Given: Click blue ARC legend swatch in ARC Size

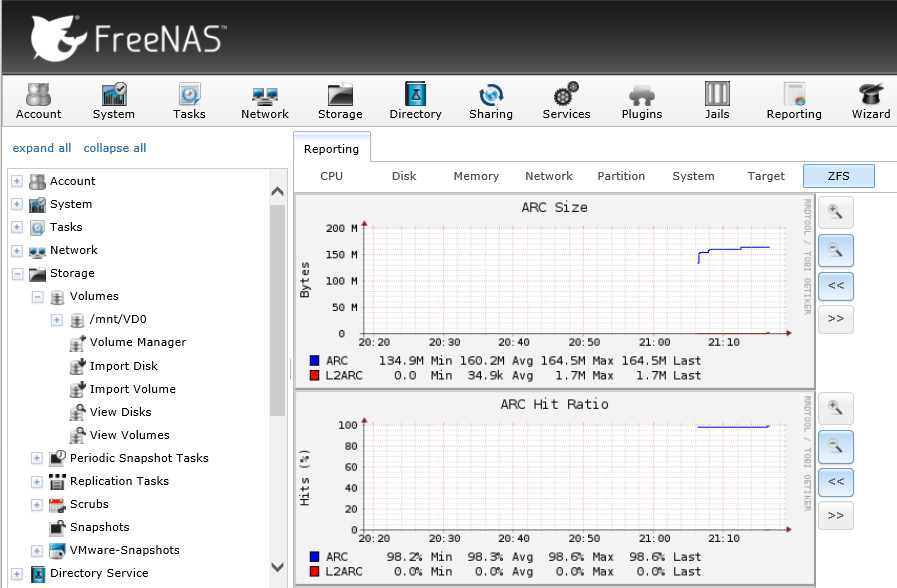Looking at the screenshot, I should coord(314,361).
